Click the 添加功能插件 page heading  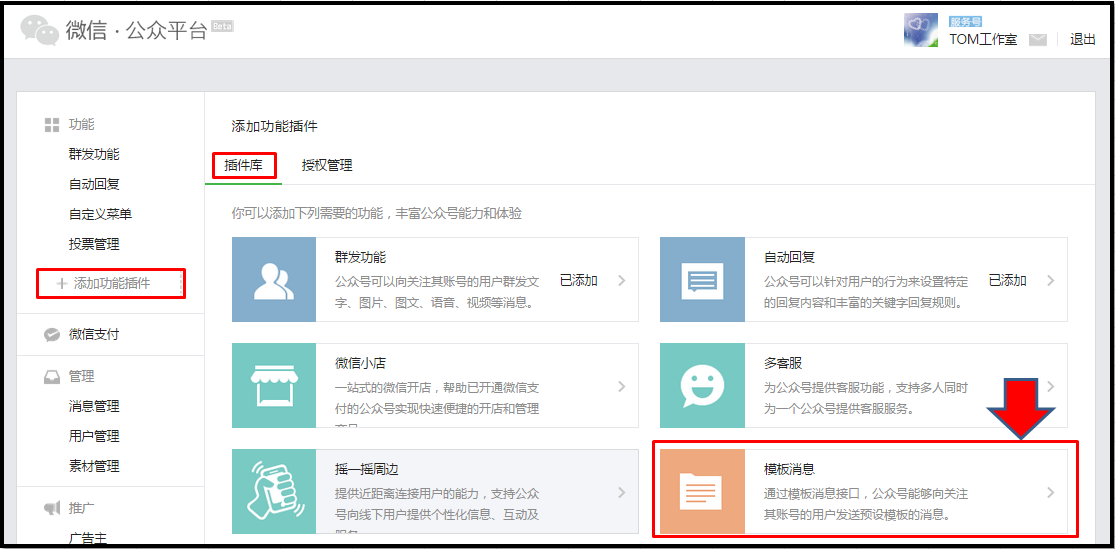pos(274,127)
